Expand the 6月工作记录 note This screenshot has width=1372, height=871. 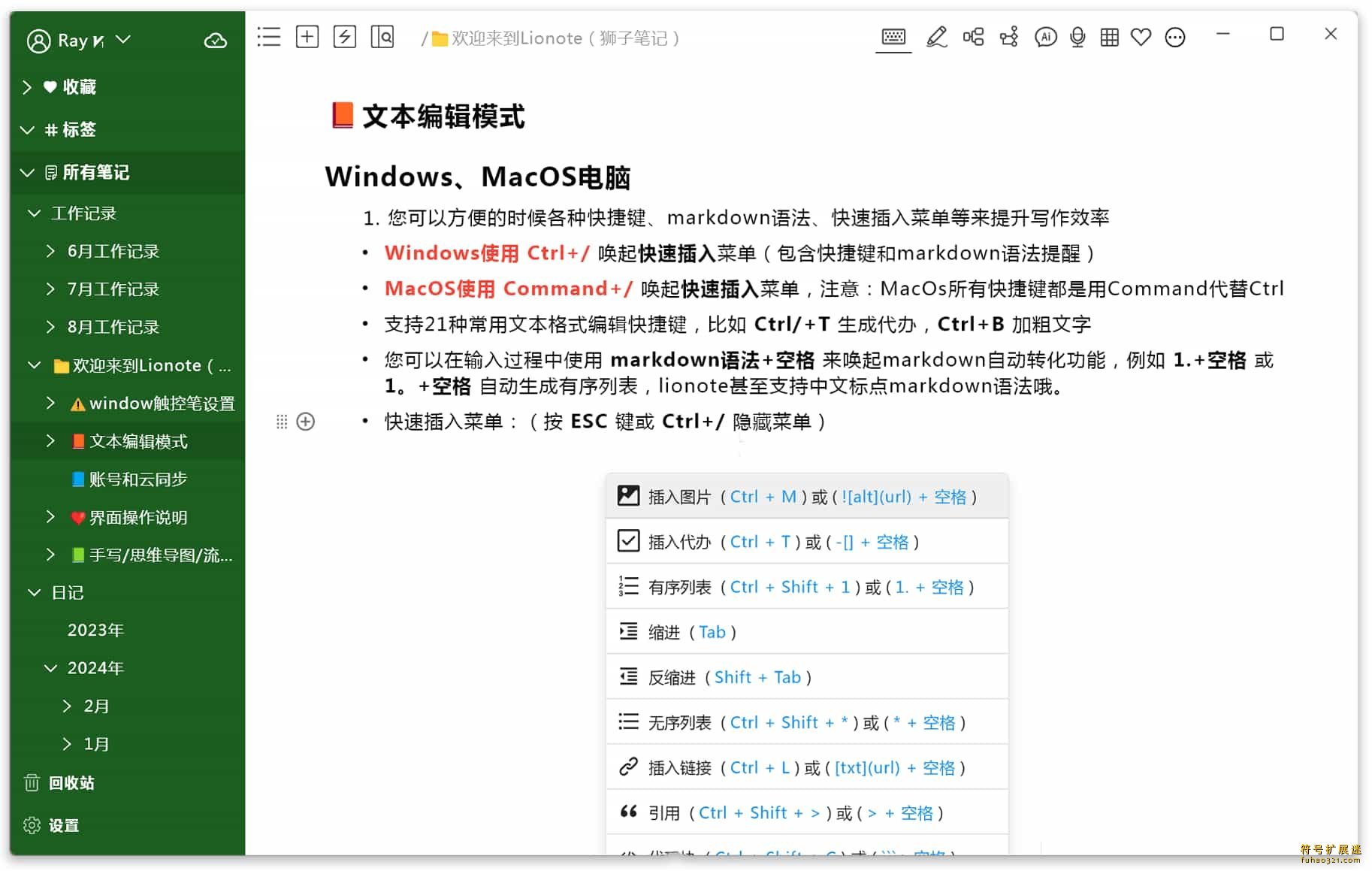point(50,251)
